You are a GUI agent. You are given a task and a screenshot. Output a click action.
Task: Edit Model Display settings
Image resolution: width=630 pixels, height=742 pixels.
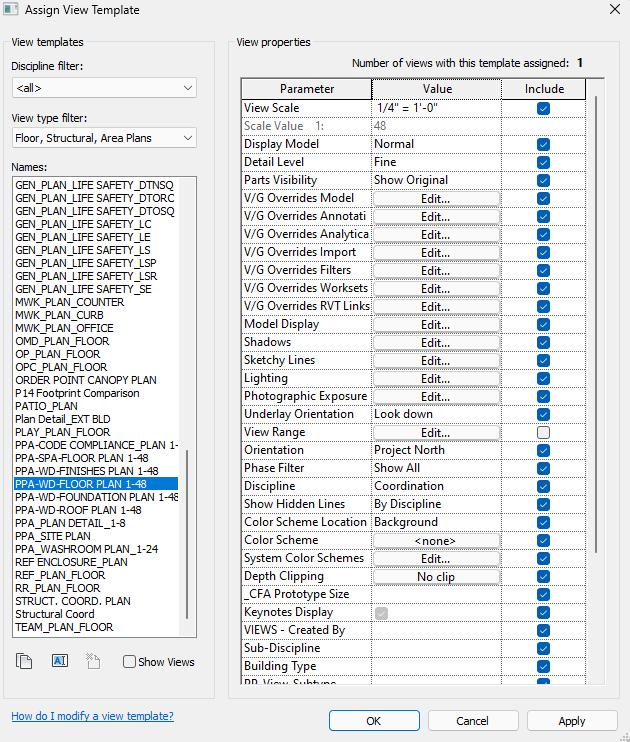[x=436, y=325]
